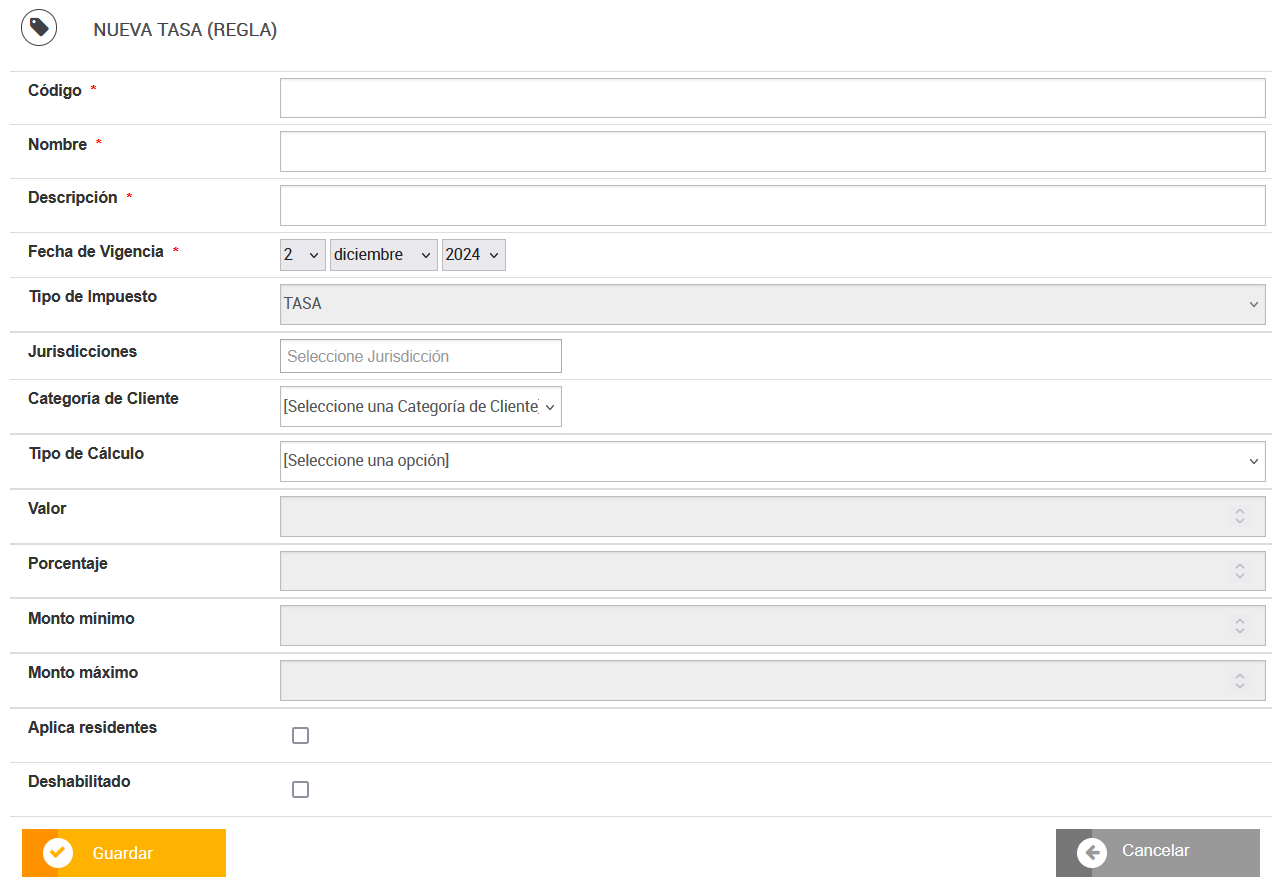Open the month dropdown showing diciembre
The image size is (1278, 892).
384,255
